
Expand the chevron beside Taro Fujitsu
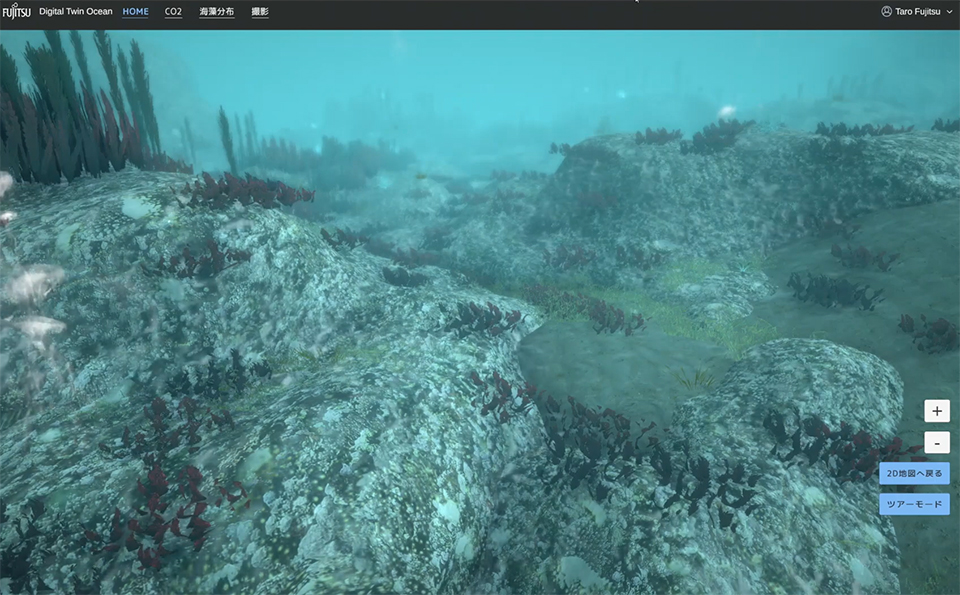949,12
